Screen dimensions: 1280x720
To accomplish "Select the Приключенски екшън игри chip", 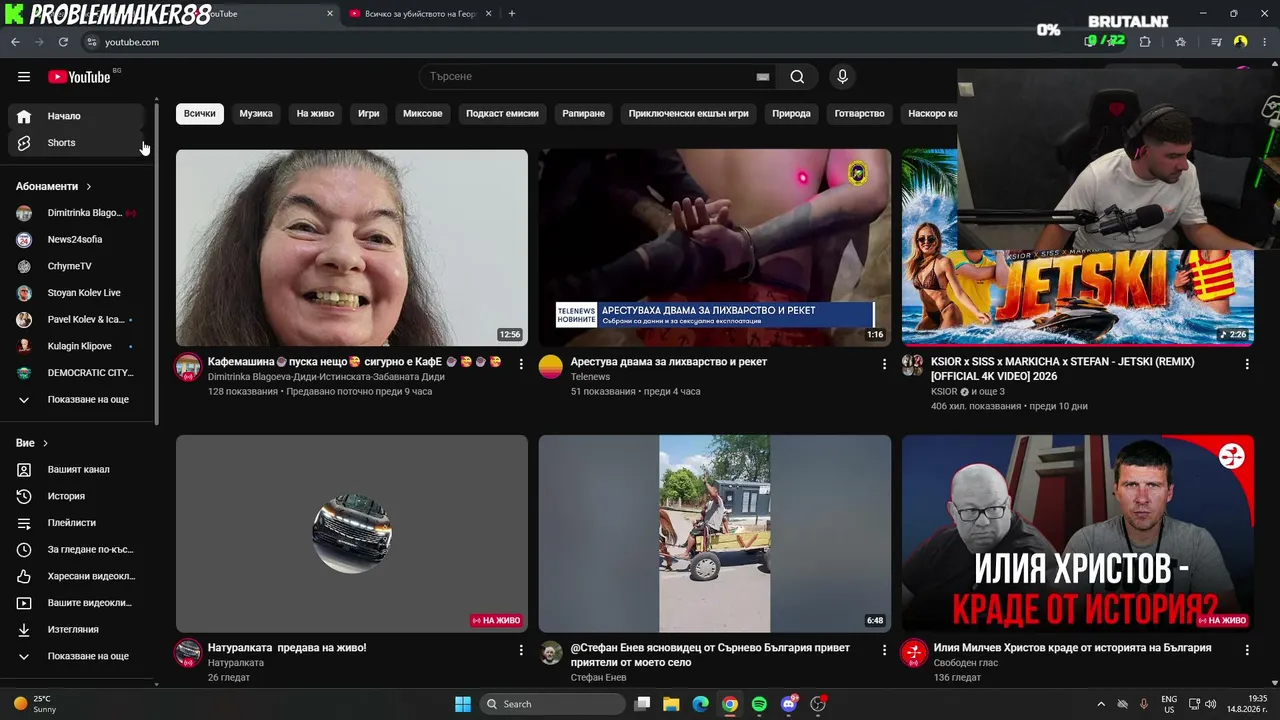I will coord(688,114).
